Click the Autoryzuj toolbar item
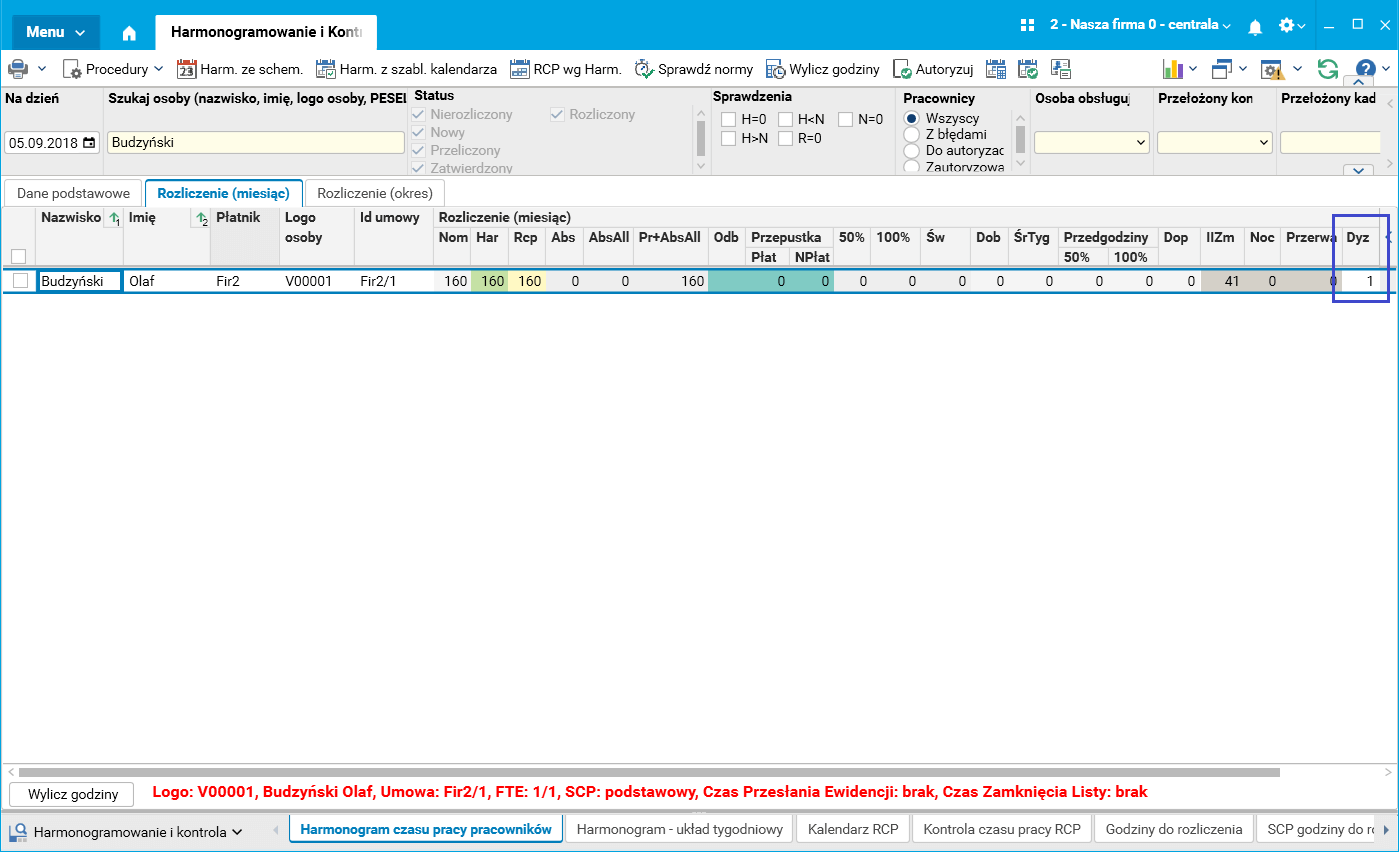 point(933,69)
